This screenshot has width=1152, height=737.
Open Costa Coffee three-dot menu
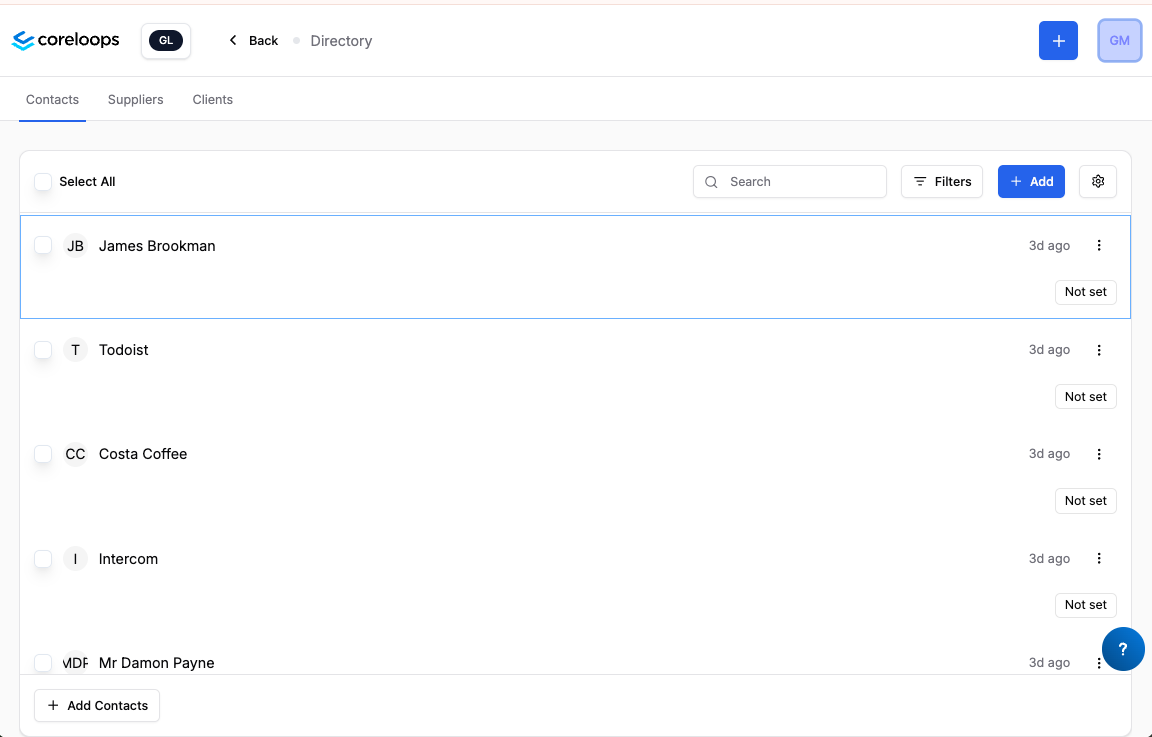1099,454
